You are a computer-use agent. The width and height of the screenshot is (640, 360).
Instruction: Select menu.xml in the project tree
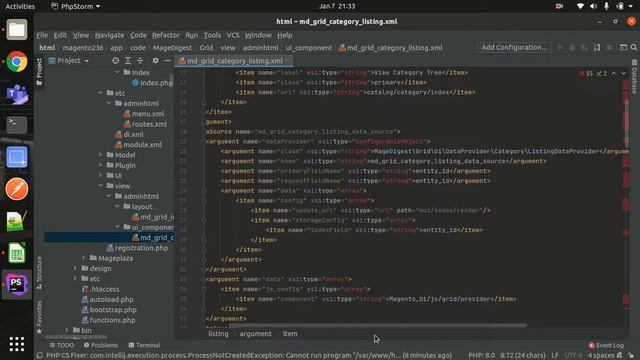pos(144,114)
